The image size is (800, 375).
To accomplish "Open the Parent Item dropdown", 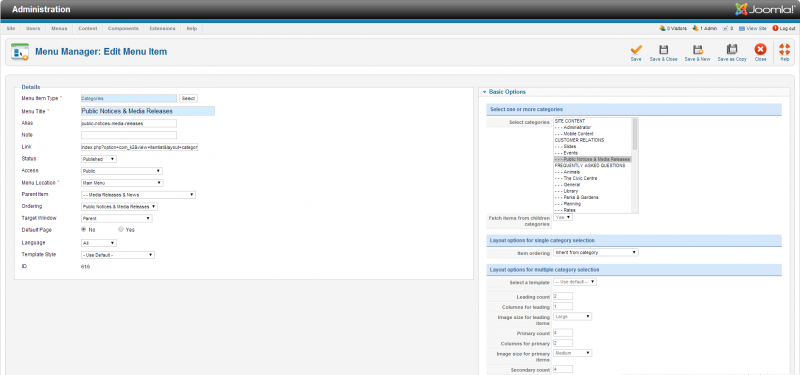I will [138, 195].
